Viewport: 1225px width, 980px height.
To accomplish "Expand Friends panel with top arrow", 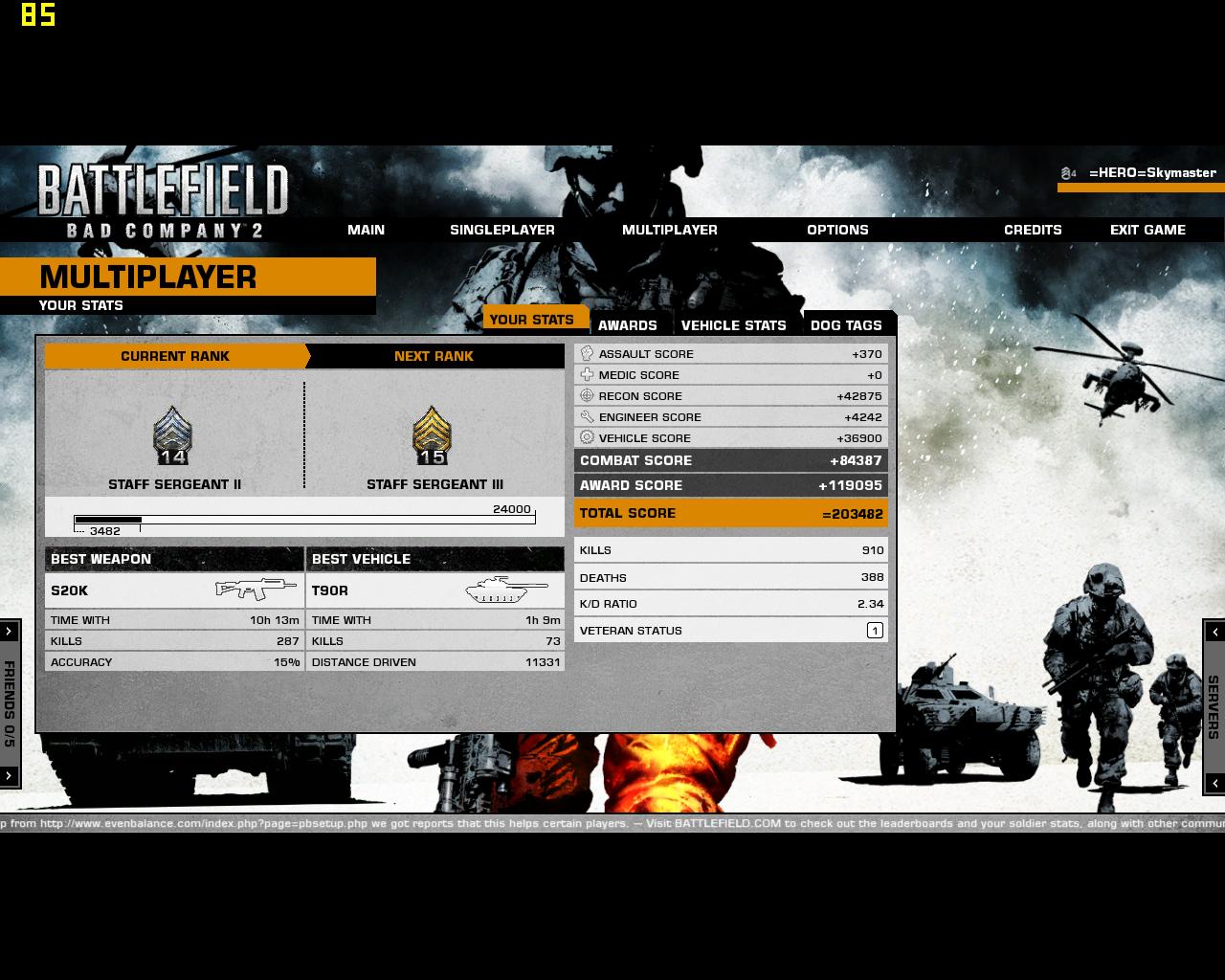I will [x=9, y=631].
